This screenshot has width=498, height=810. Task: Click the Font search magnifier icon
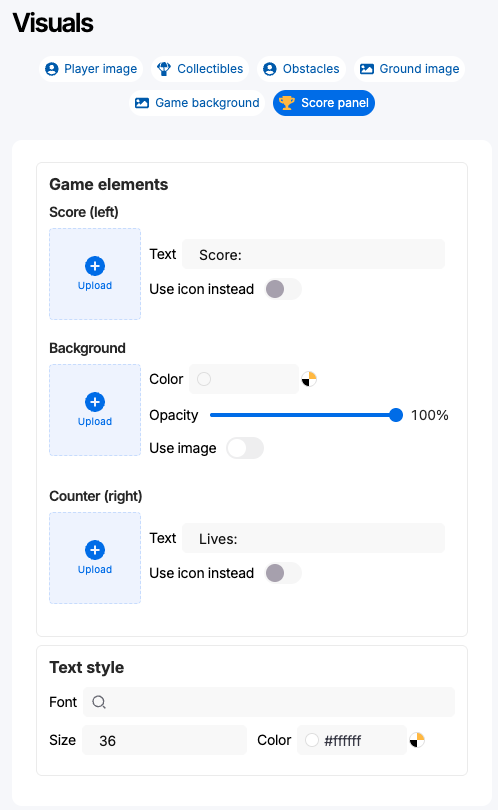pyautogui.click(x=99, y=702)
